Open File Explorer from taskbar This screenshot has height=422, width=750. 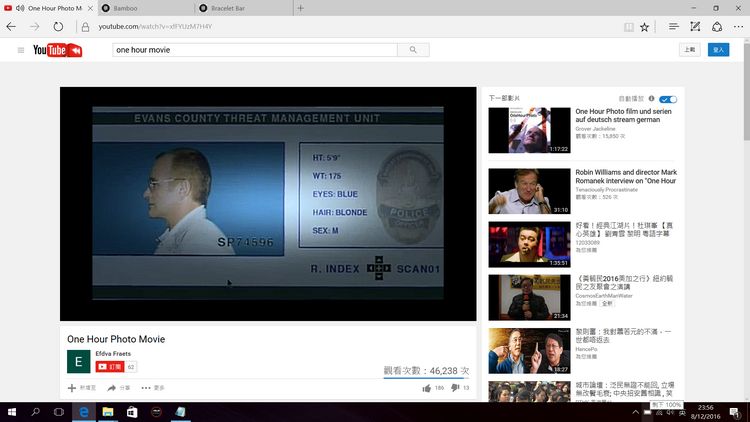point(108,412)
